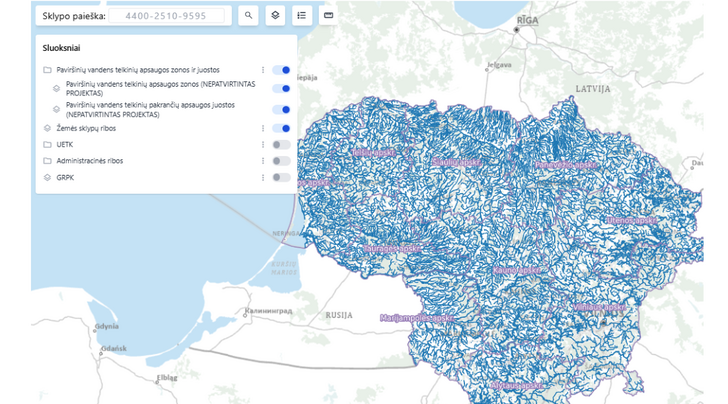The width and height of the screenshot is (728, 404).
Task: Enable the GRPK layer switch
Action: pos(281,177)
